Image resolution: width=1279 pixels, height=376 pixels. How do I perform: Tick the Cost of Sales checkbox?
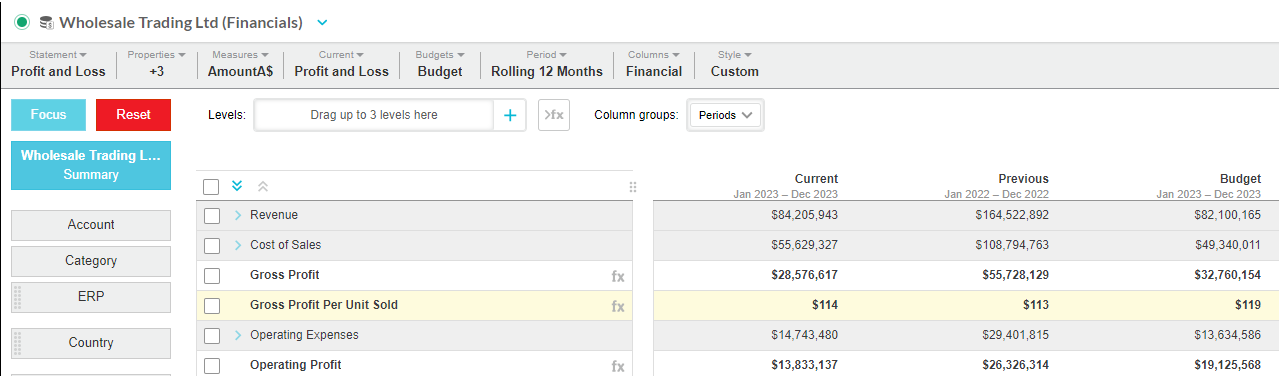211,245
